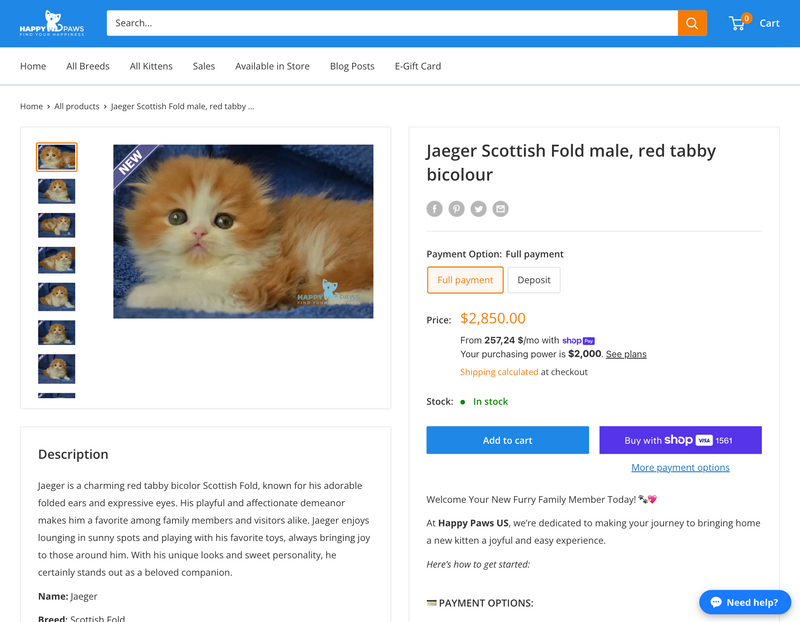Share product on Facebook
This screenshot has height=622, width=800.
pyautogui.click(x=434, y=209)
